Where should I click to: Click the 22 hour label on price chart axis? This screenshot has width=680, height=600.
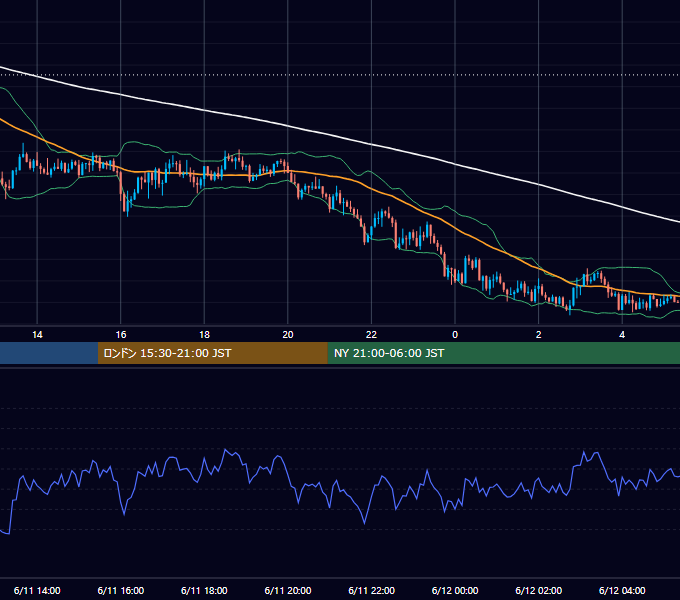(x=371, y=335)
